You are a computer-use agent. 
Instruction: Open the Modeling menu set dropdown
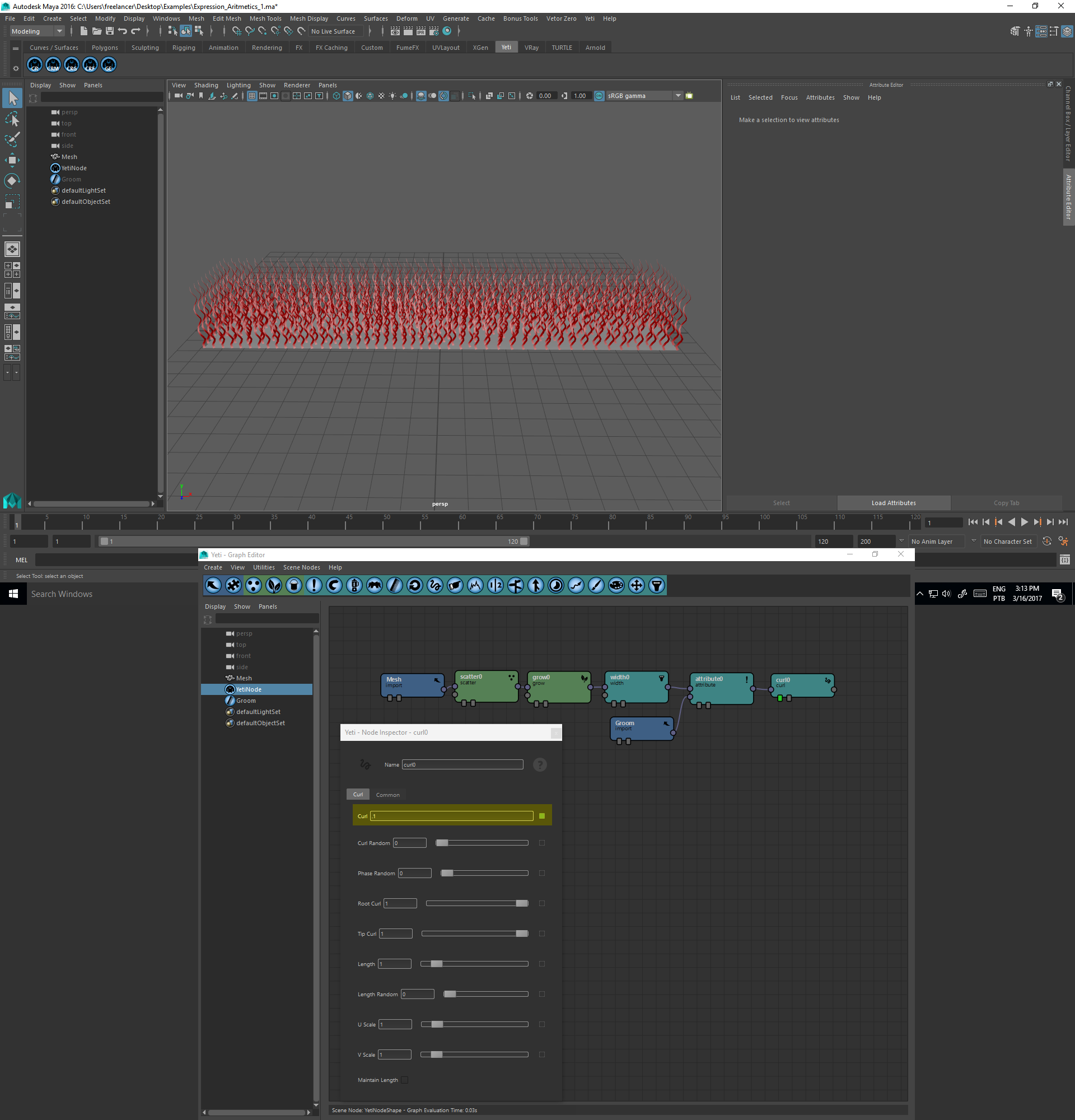tap(37, 31)
